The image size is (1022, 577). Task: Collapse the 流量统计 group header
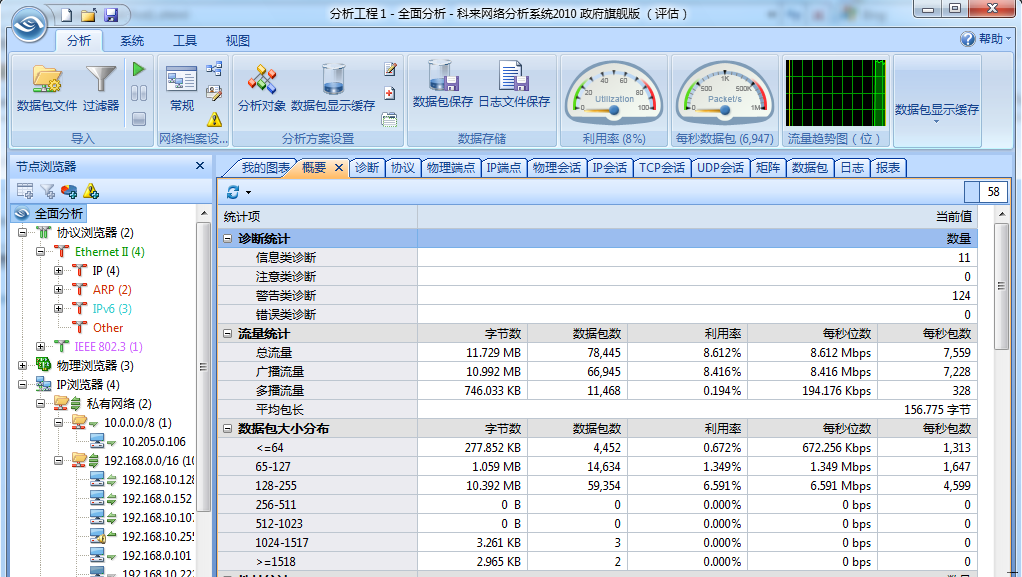pyautogui.click(x=228, y=333)
